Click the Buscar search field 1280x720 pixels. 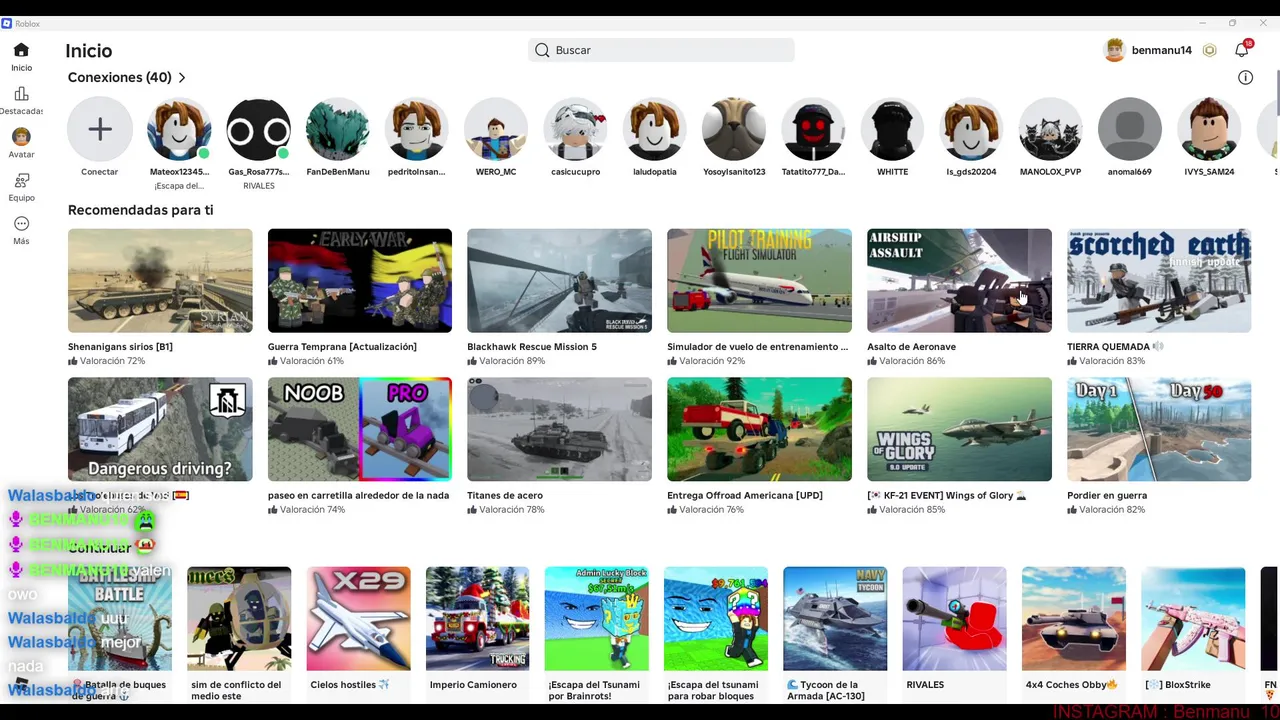point(661,50)
